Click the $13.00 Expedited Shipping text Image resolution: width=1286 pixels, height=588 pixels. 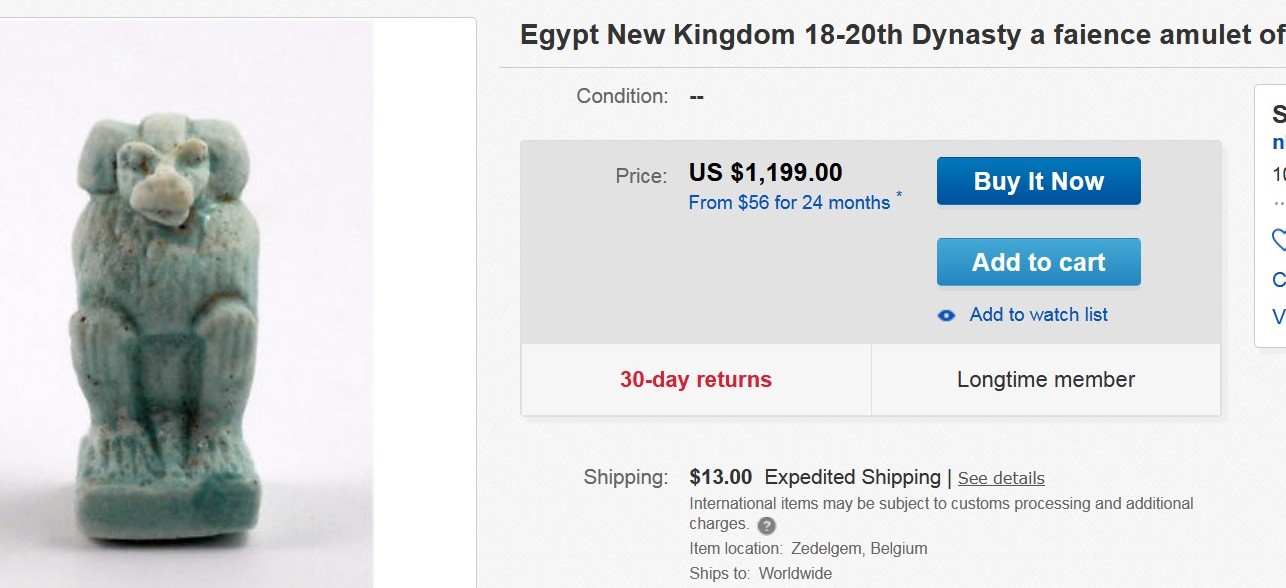pyautogui.click(x=815, y=477)
